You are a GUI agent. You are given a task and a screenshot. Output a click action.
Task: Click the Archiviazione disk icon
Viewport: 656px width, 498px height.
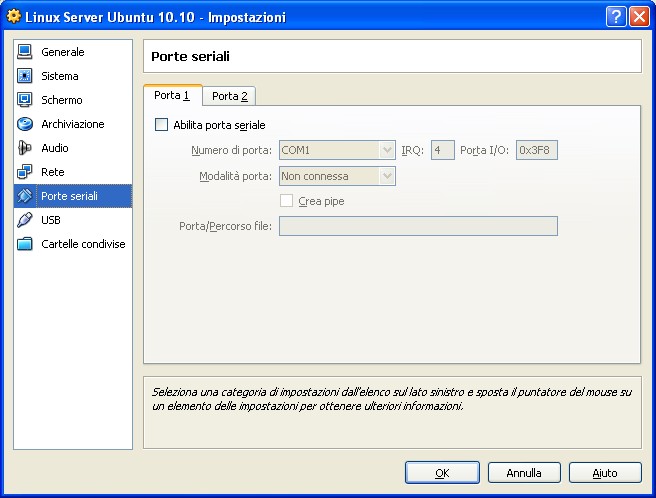click(25, 124)
